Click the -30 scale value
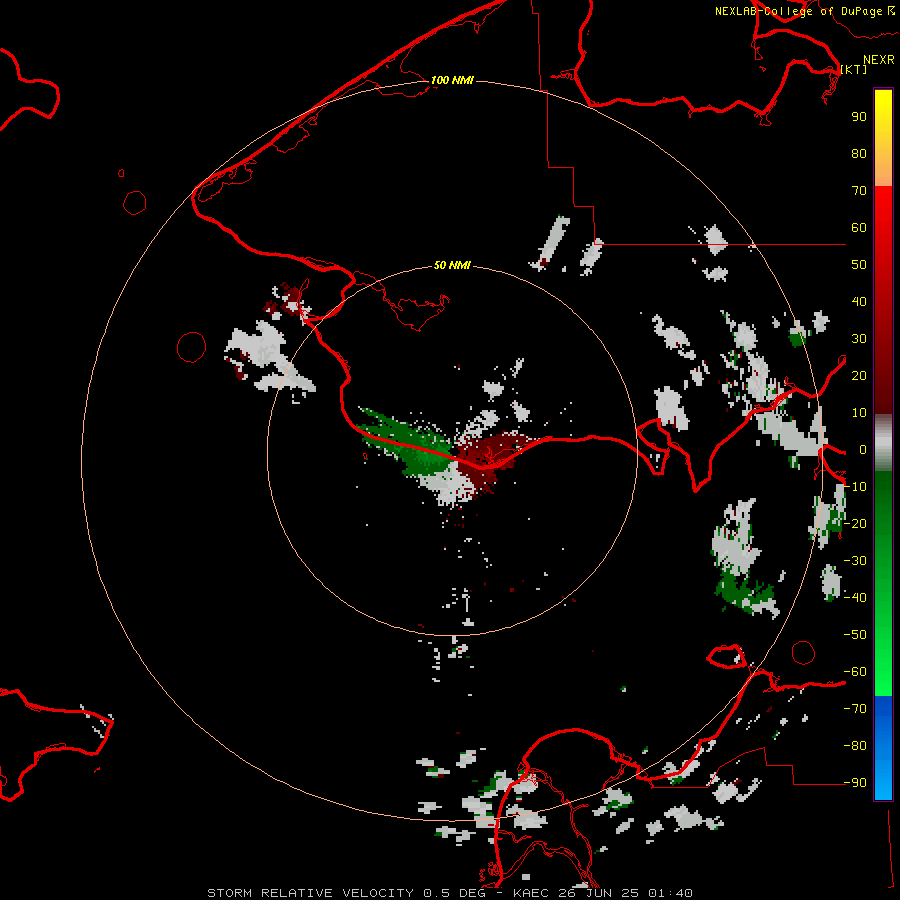900x900 pixels. pyautogui.click(x=855, y=561)
